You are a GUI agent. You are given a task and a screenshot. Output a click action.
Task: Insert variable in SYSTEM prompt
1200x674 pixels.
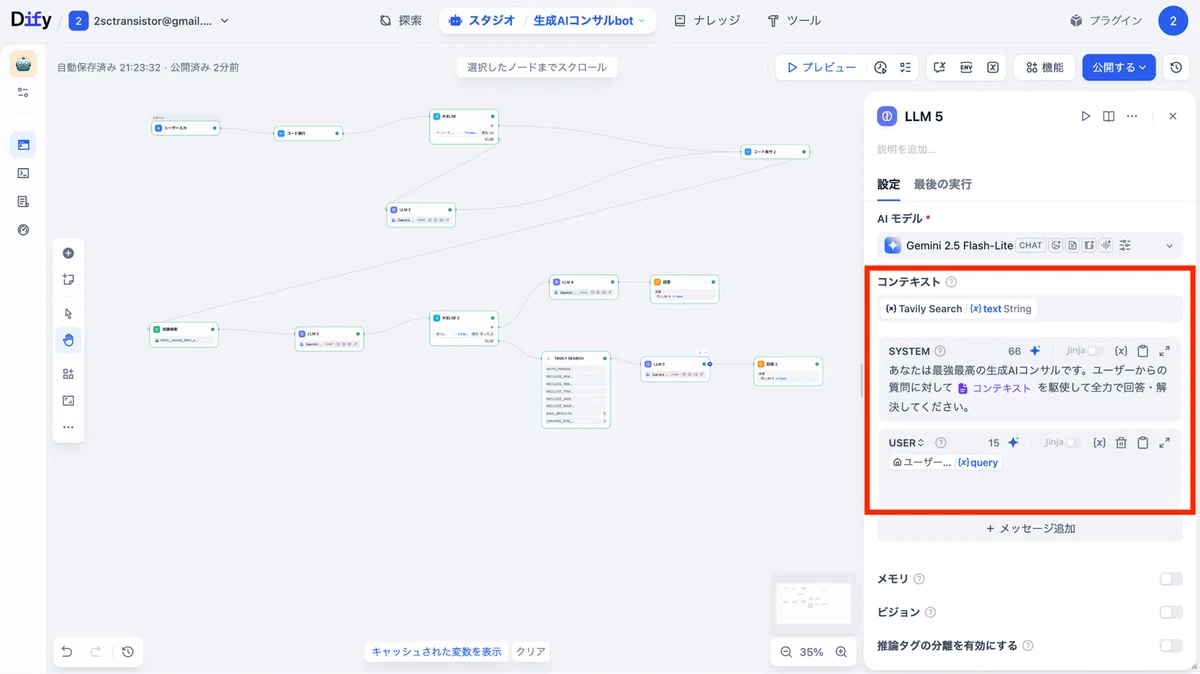coord(1121,351)
